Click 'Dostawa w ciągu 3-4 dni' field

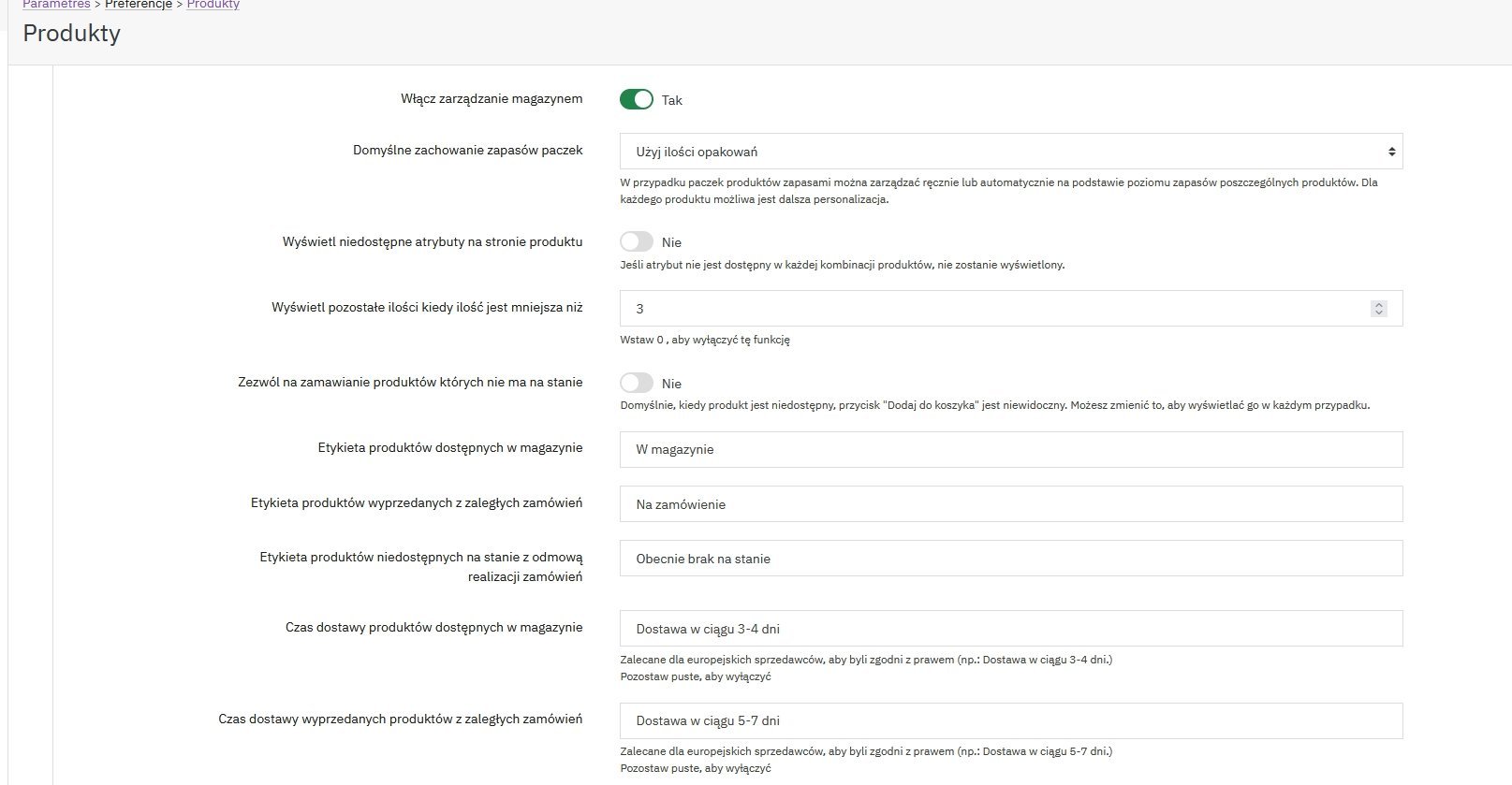click(1011, 629)
